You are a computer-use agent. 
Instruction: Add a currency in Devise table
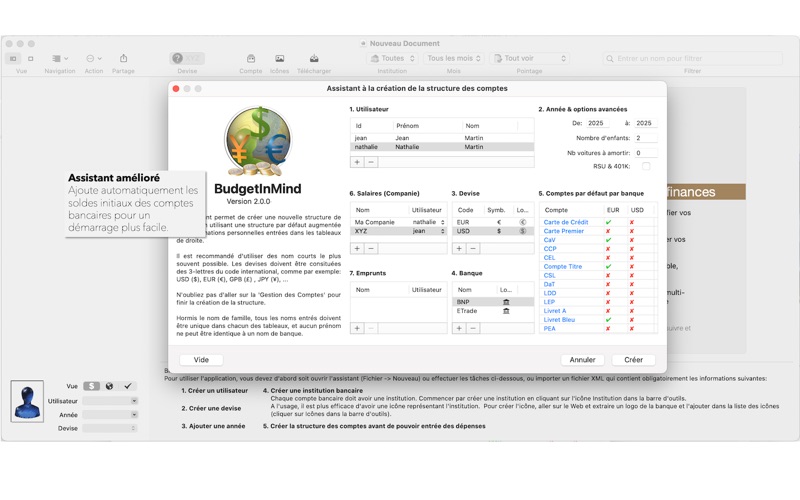pyautogui.click(x=459, y=248)
